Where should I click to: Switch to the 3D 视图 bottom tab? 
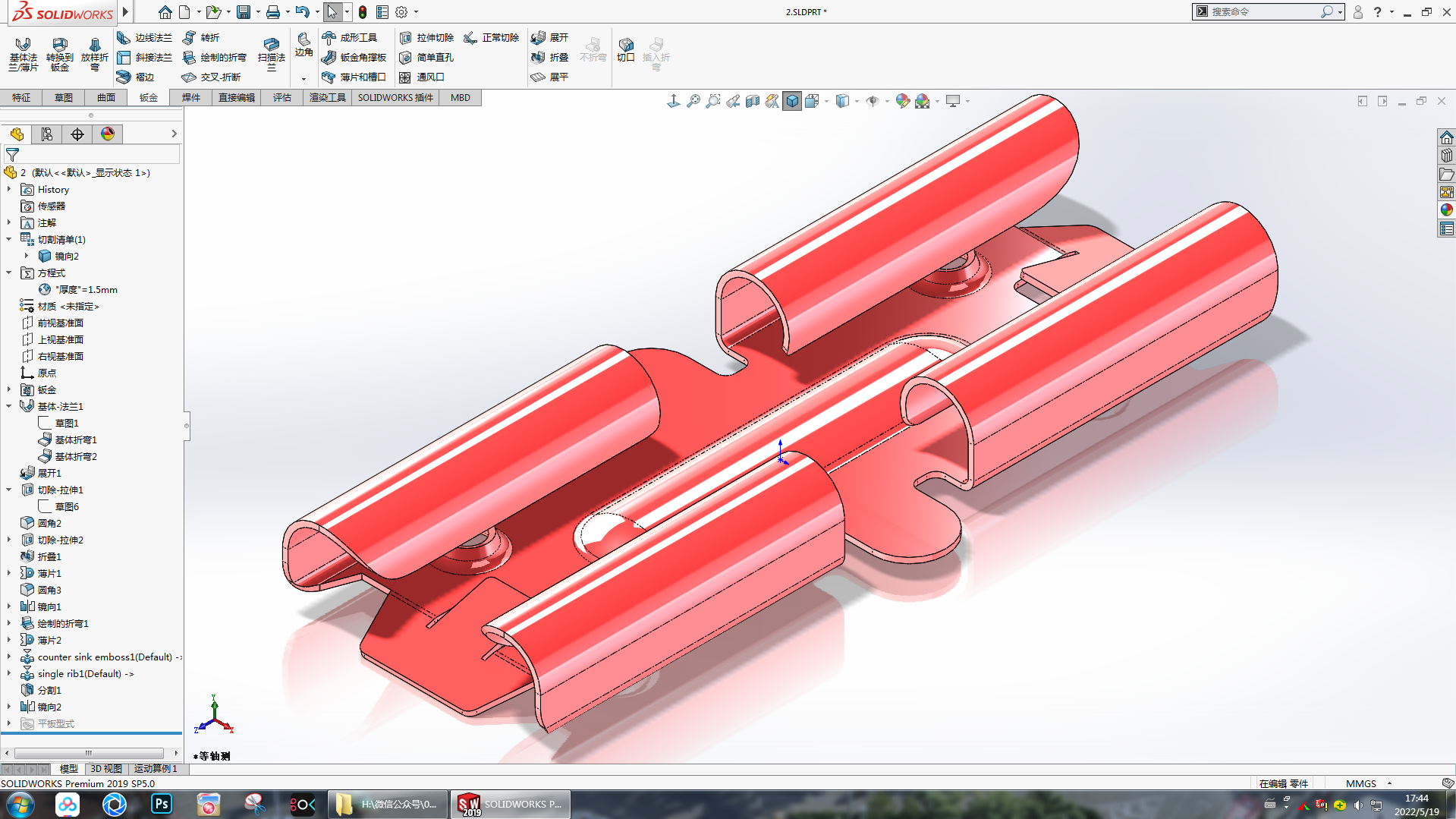coord(106,769)
